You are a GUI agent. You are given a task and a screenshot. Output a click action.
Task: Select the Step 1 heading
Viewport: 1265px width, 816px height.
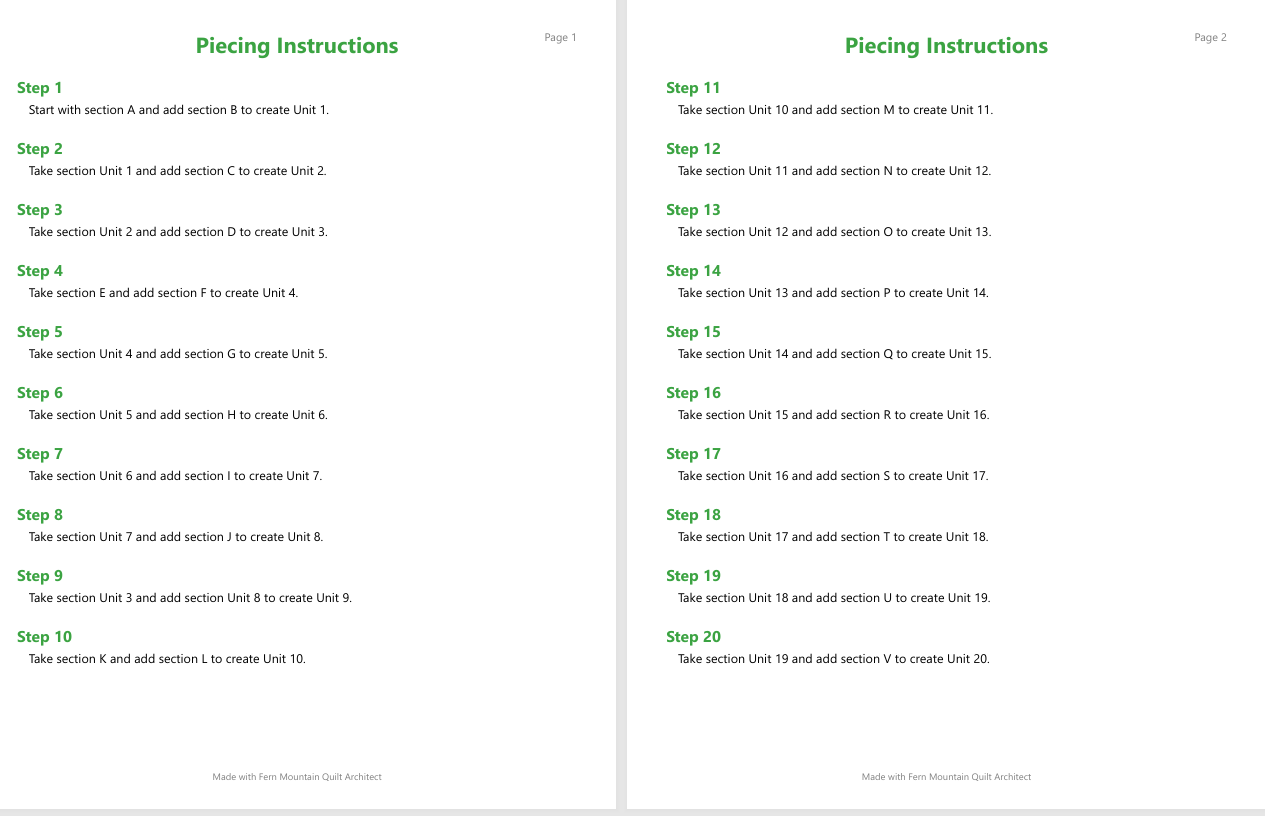[40, 88]
